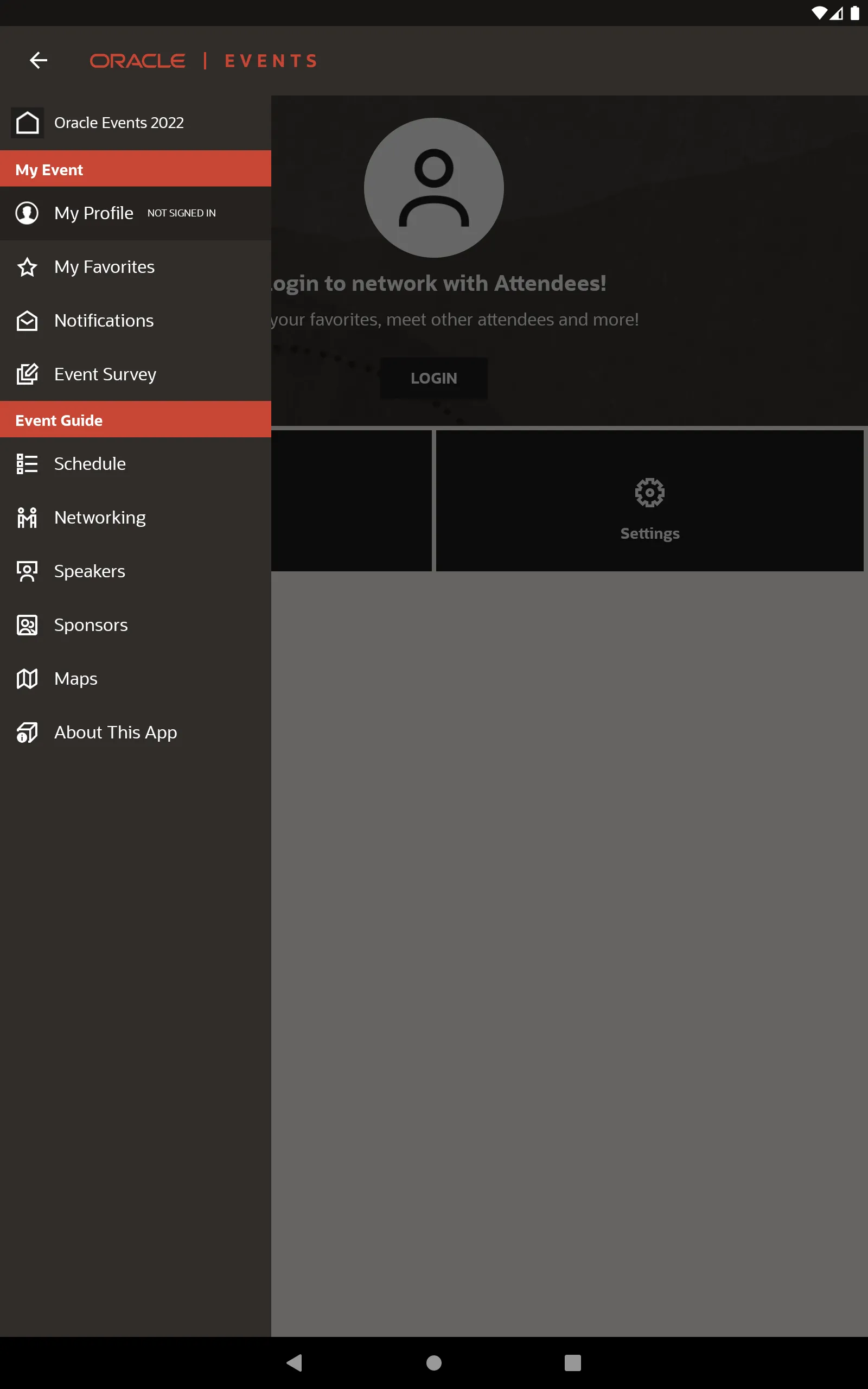Click the Event Guide section header

coord(136,419)
